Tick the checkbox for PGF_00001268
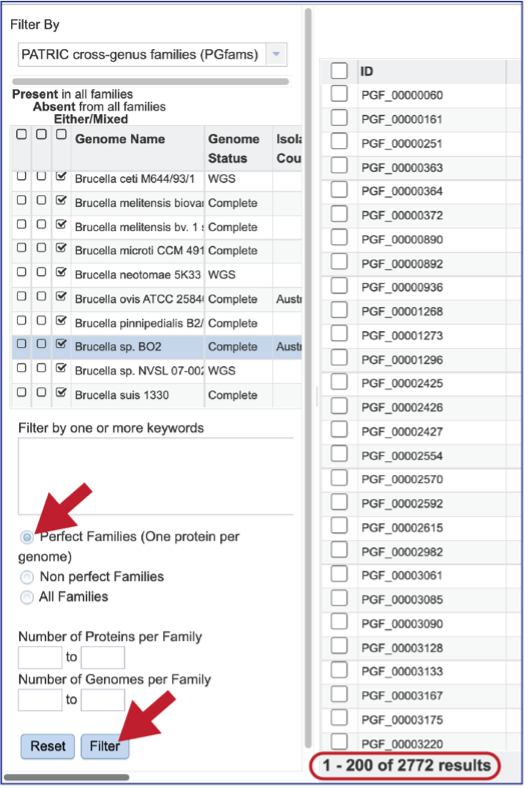 [x=339, y=310]
